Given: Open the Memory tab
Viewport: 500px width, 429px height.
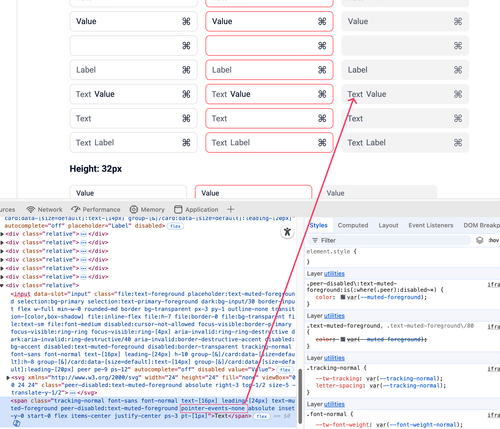Looking at the screenshot, I should coord(147,209).
